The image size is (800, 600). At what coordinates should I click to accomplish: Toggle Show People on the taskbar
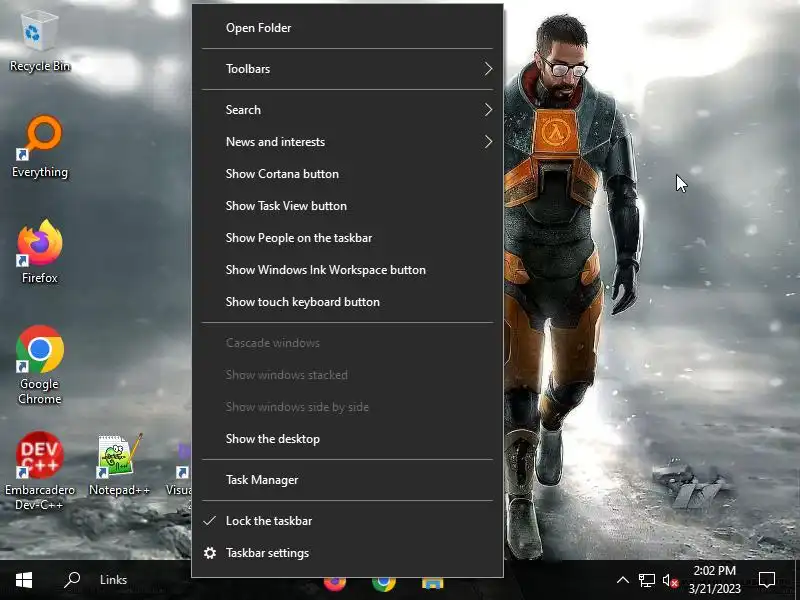347,238
